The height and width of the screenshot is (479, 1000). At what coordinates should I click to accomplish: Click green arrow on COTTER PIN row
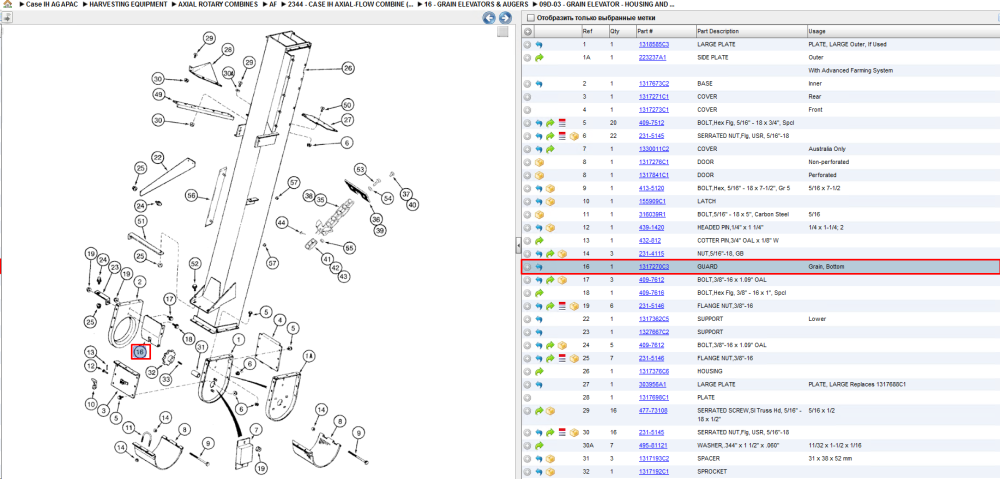click(539, 240)
